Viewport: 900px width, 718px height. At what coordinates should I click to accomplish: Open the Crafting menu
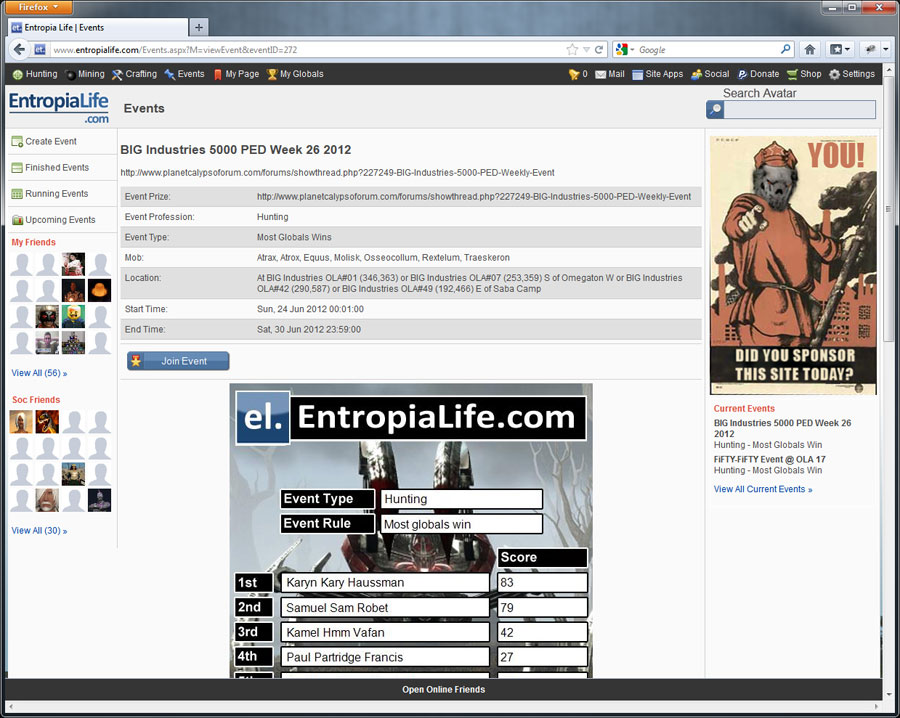(x=134, y=74)
